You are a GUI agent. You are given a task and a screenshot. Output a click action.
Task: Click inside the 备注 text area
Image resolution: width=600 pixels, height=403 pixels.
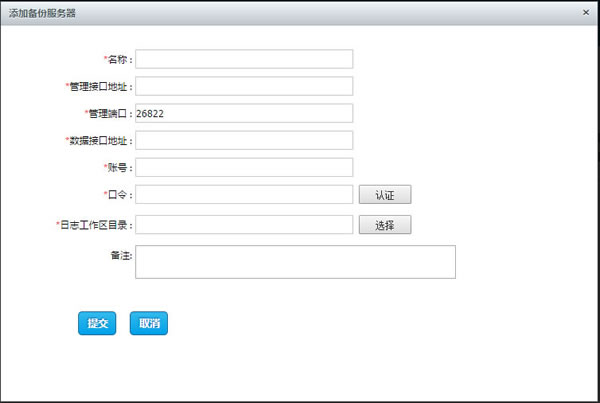[295, 261]
